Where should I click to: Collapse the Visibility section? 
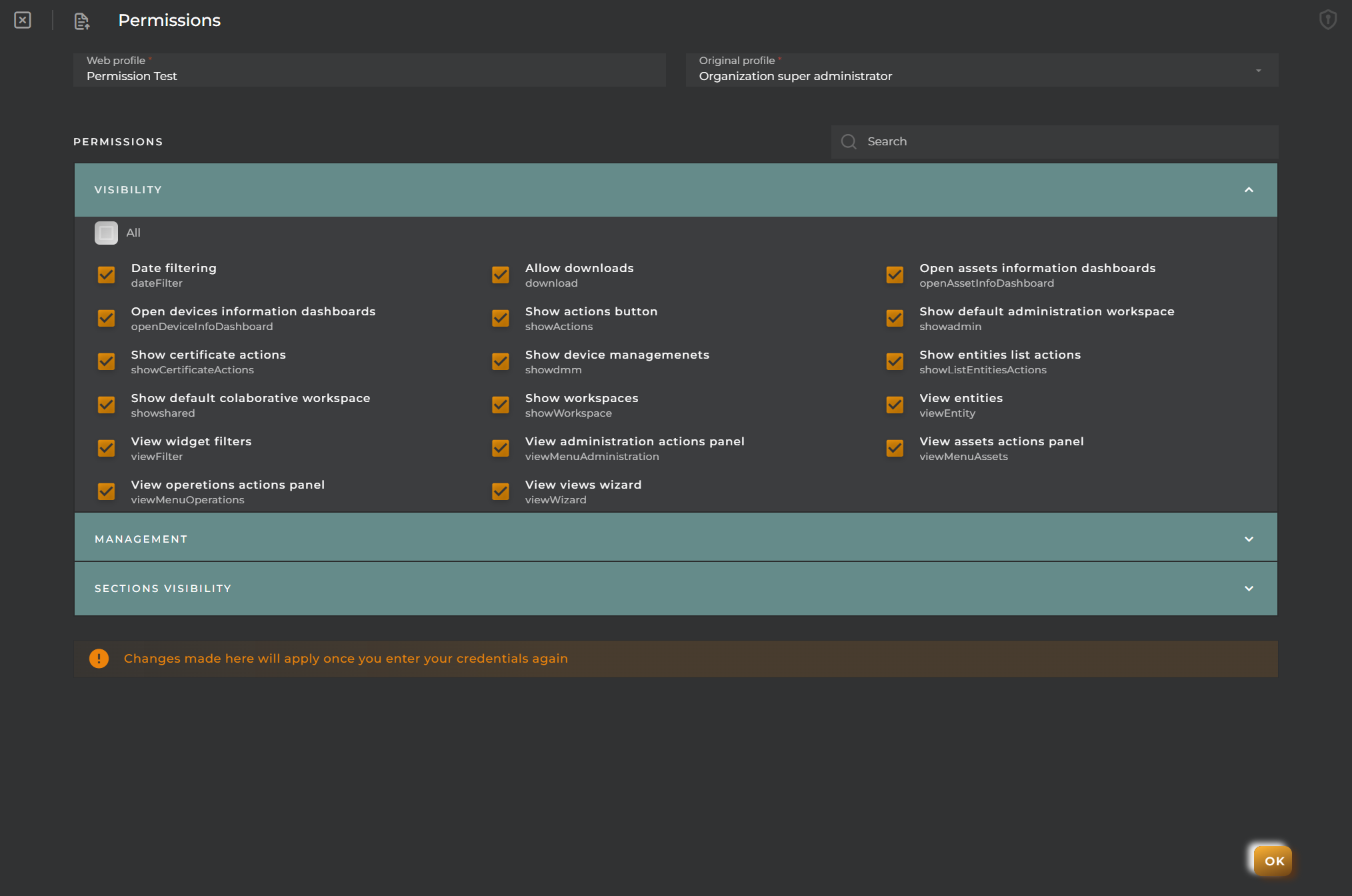(x=1248, y=189)
